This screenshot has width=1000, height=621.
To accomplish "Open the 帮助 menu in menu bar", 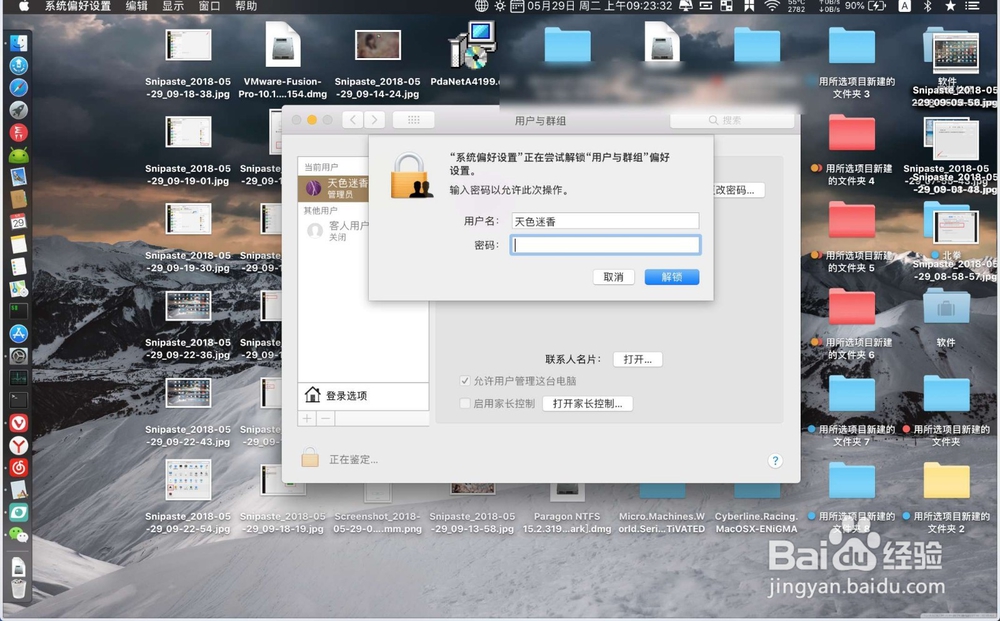I will tap(246, 7).
